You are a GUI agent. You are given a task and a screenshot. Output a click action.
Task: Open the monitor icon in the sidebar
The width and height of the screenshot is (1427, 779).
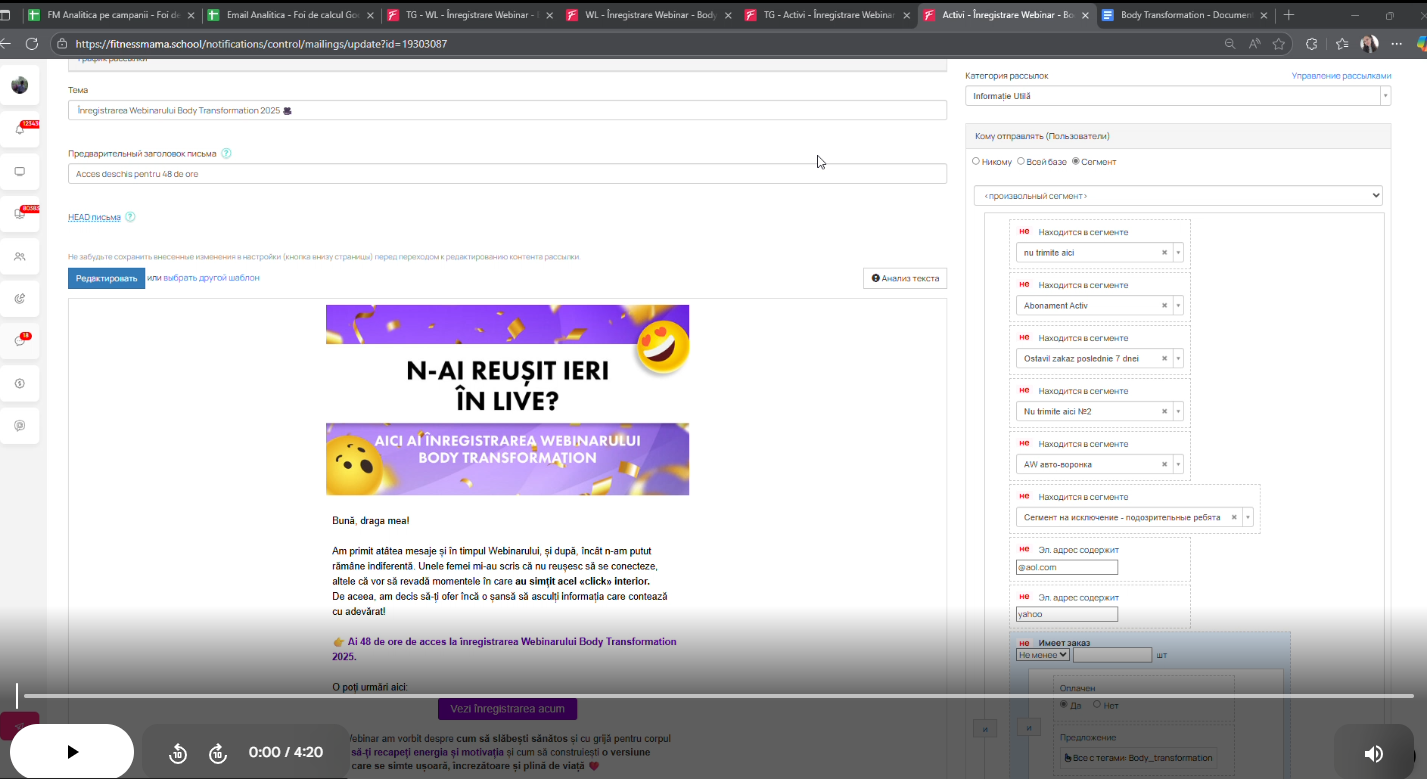[x=20, y=171]
